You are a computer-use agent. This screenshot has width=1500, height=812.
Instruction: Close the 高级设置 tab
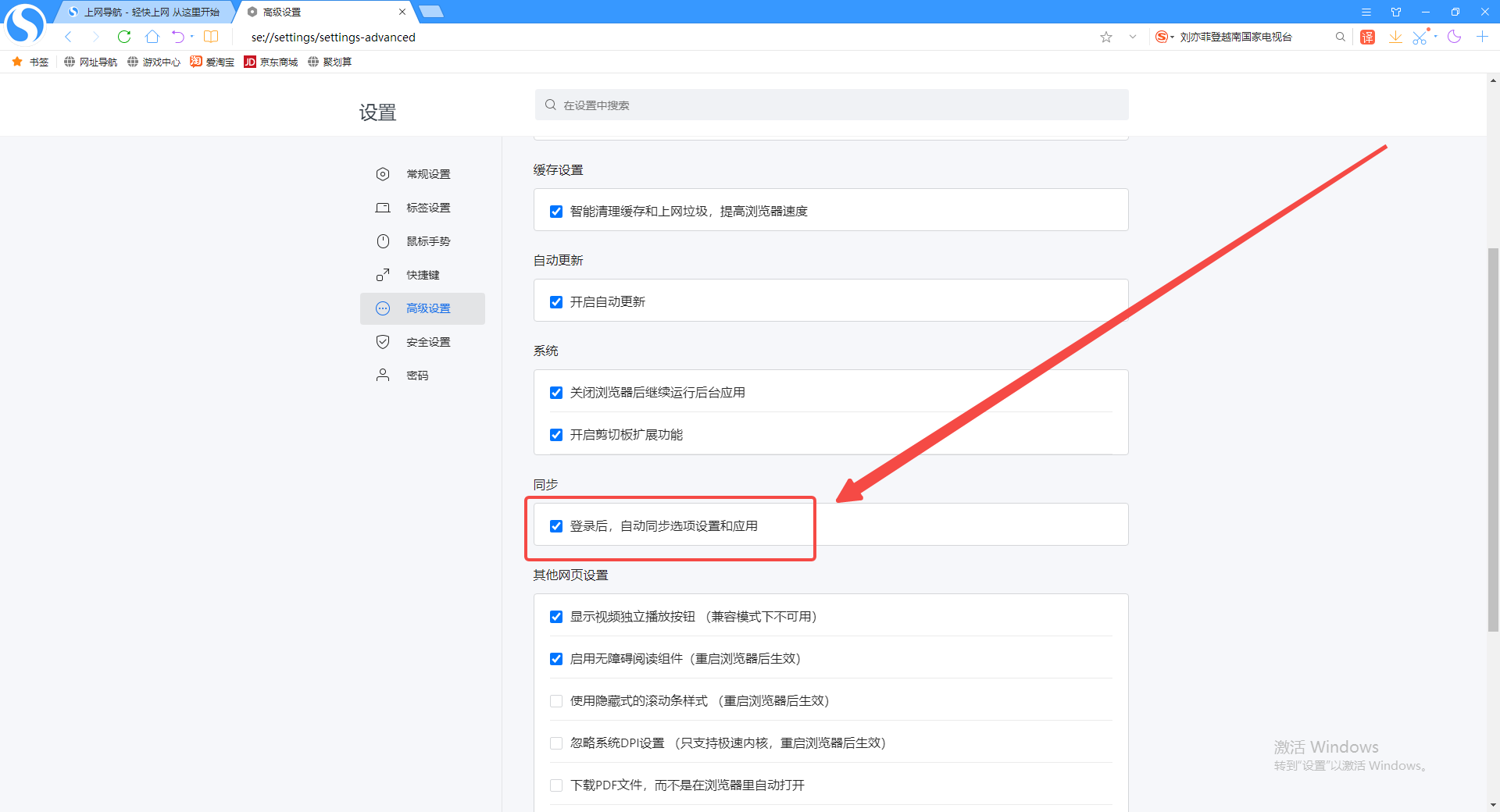click(402, 12)
